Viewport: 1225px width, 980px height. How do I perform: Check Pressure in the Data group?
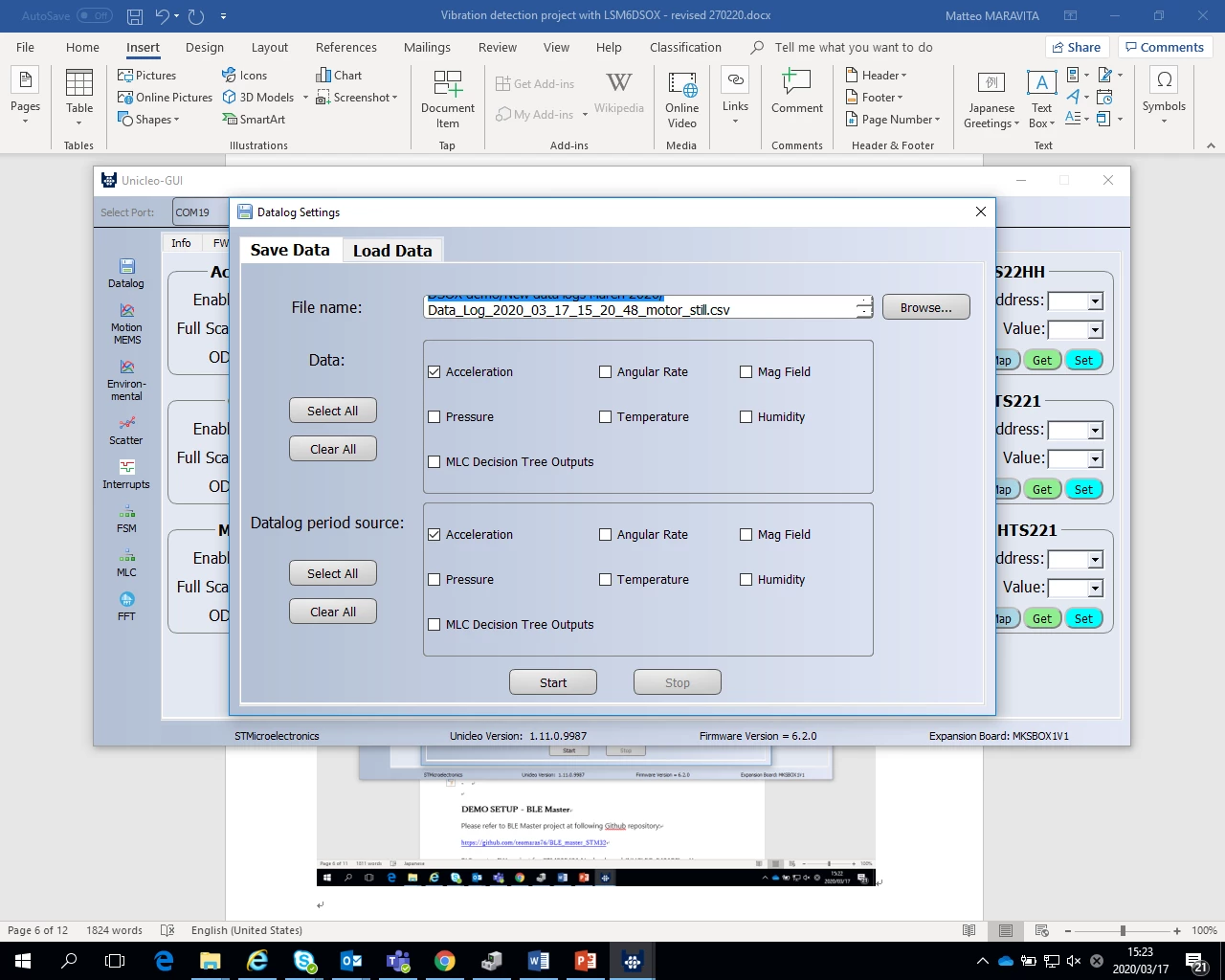[x=434, y=416]
